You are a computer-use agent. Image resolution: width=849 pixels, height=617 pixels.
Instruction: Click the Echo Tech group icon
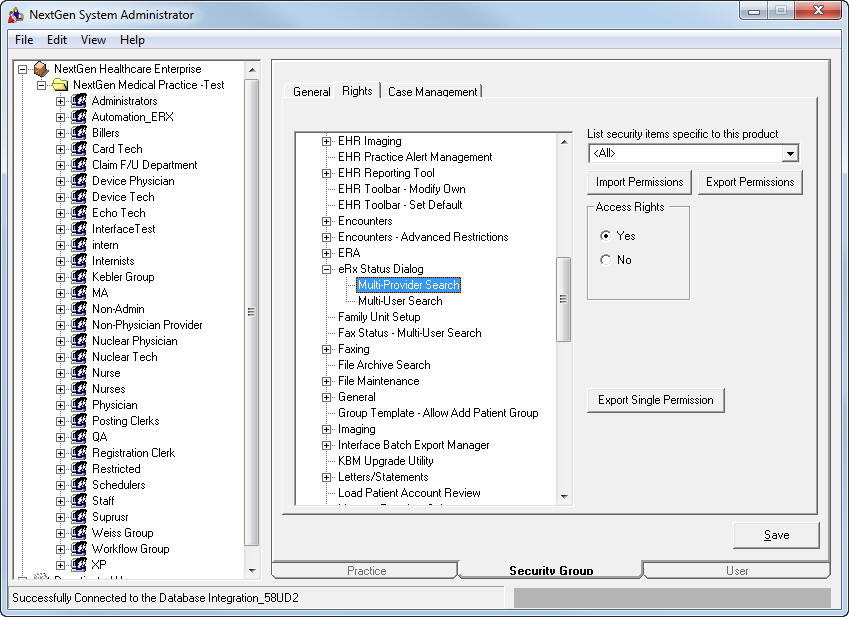pyautogui.click(x=79, y=213)
